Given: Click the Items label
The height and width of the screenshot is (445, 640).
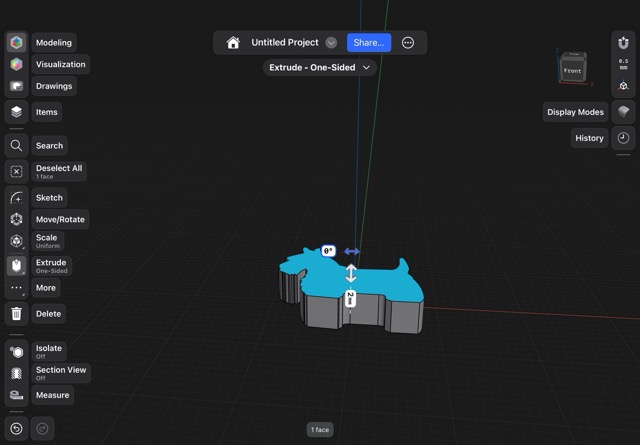Looking at the screenshot, I should pos(47,112).
